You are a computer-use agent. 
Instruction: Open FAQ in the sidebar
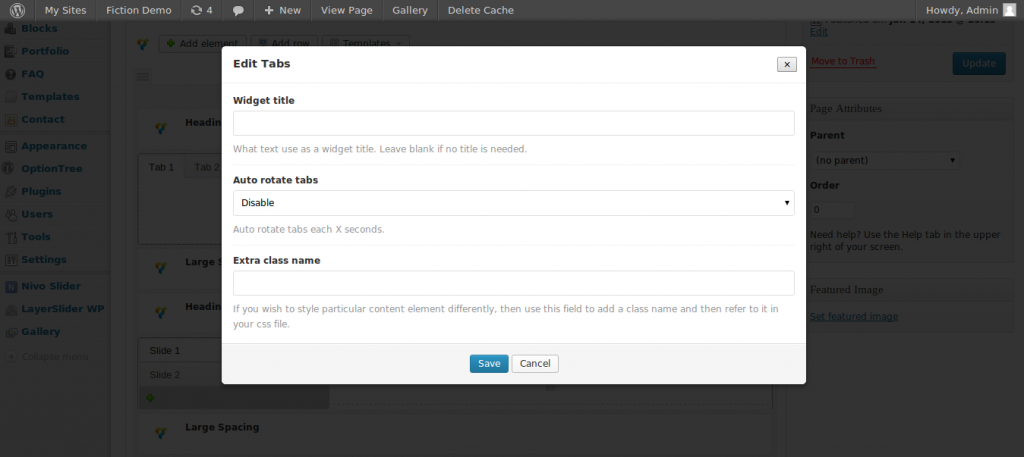click(x=33, y=74)
